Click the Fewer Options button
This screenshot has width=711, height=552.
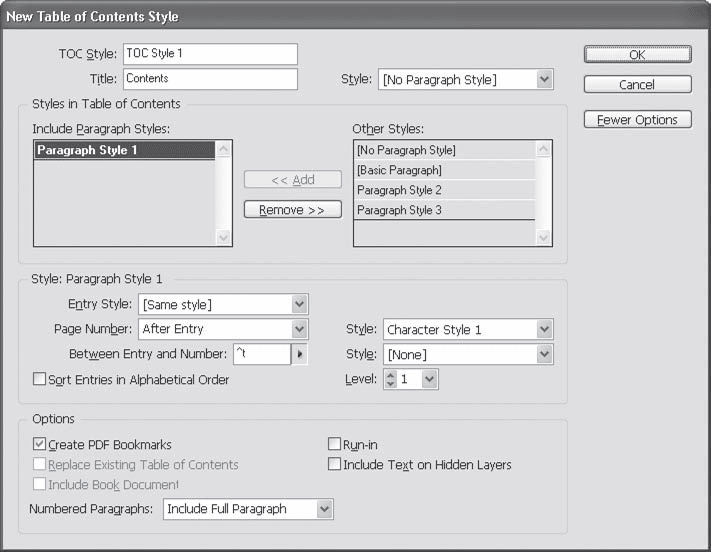coord(637,120)
